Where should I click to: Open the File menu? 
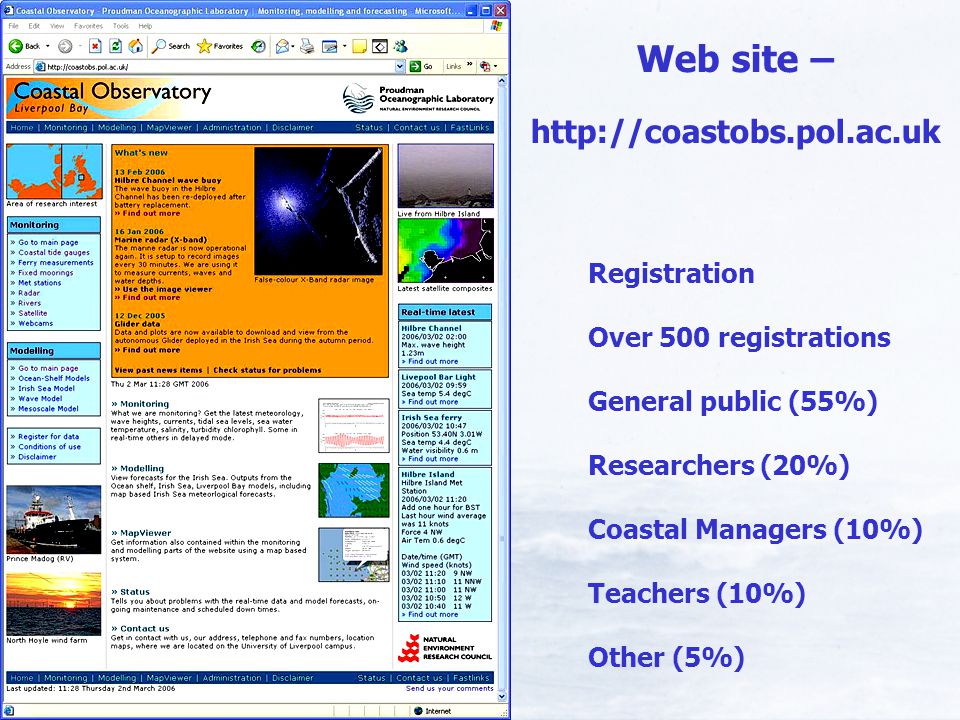click(x=13, y=26)
